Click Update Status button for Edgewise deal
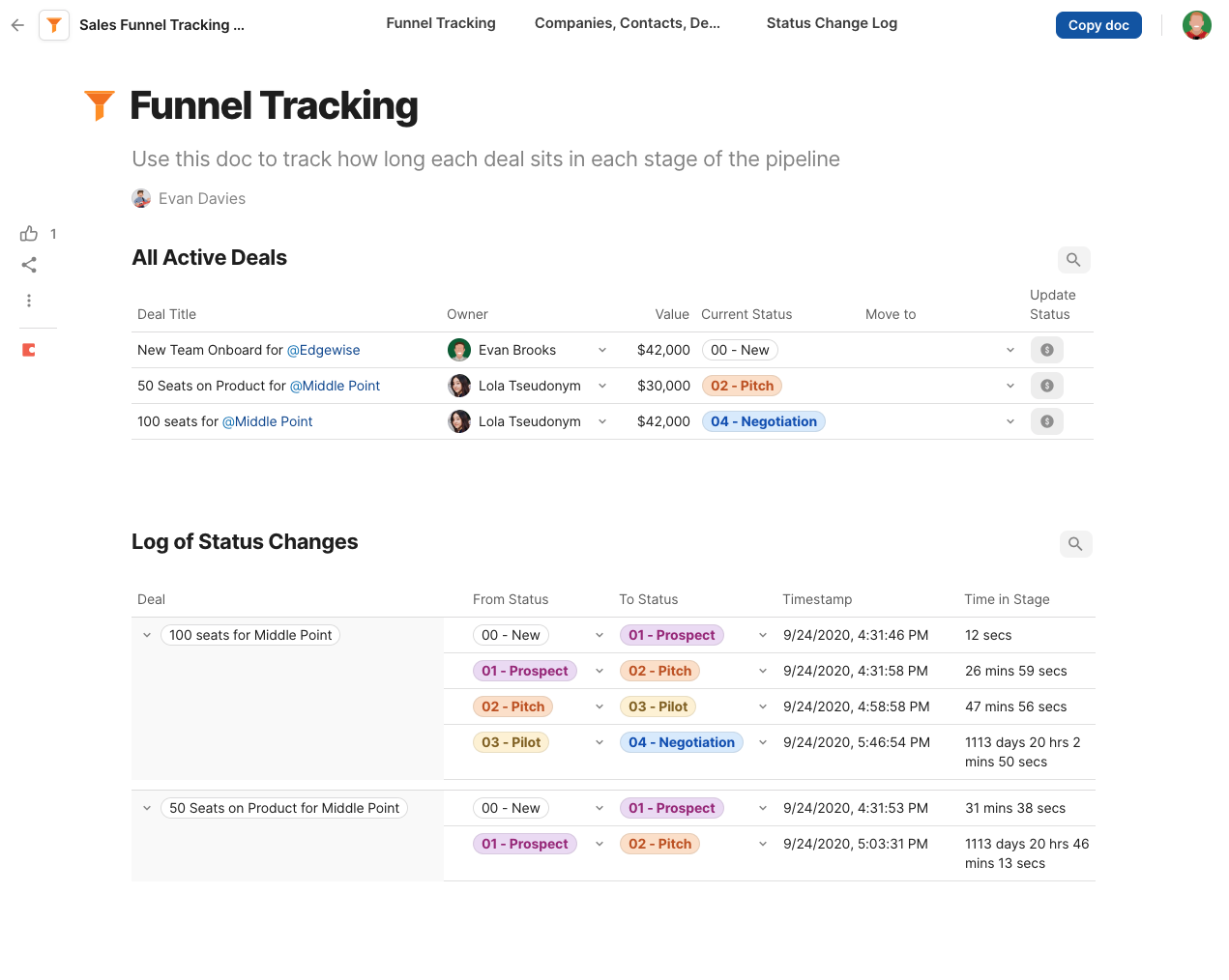This screenshot has width=1229, height=980. click(x=1046, y=350)
